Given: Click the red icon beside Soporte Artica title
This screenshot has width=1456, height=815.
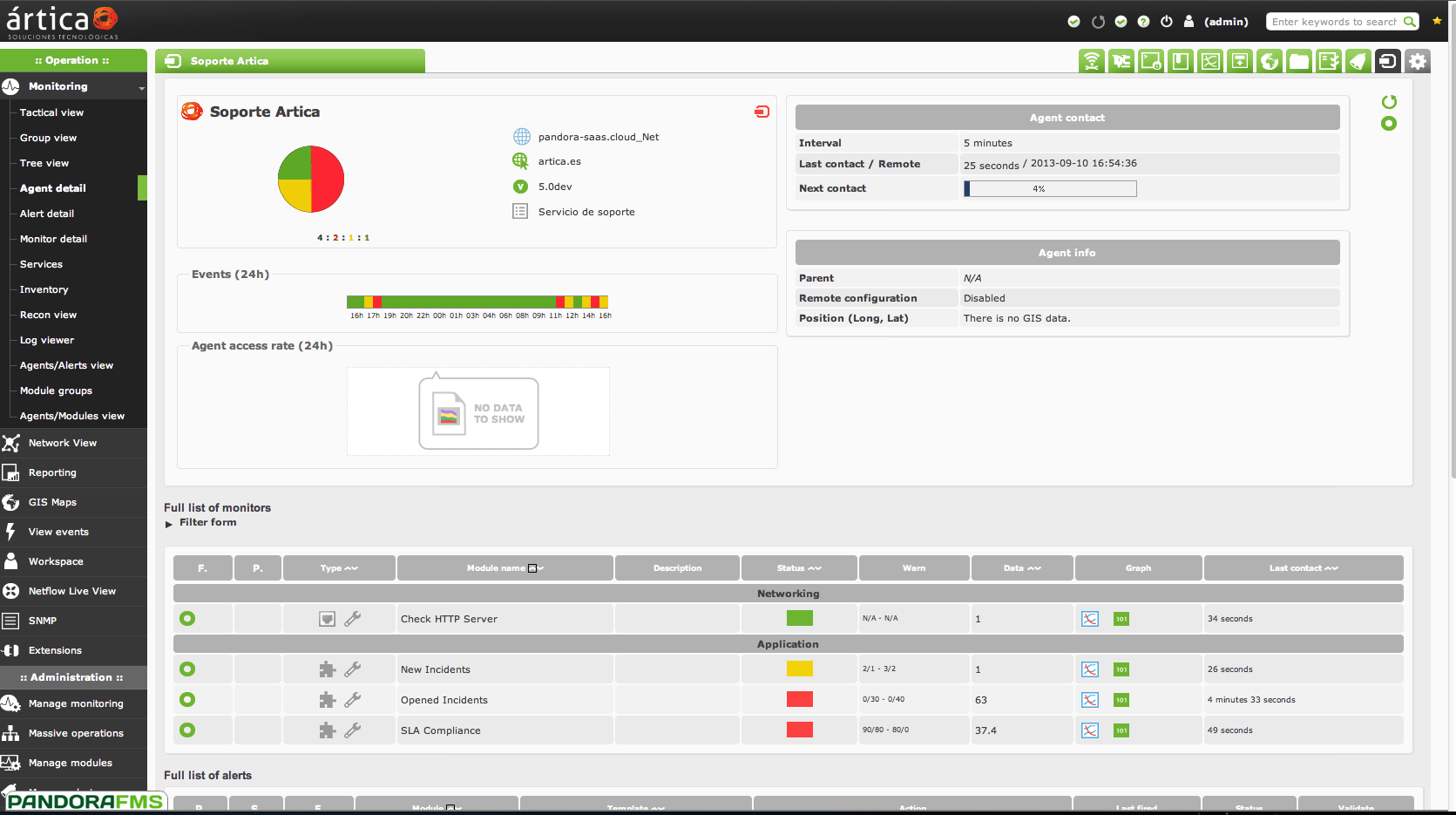Looking at the screenshot, I should (762, 112).
